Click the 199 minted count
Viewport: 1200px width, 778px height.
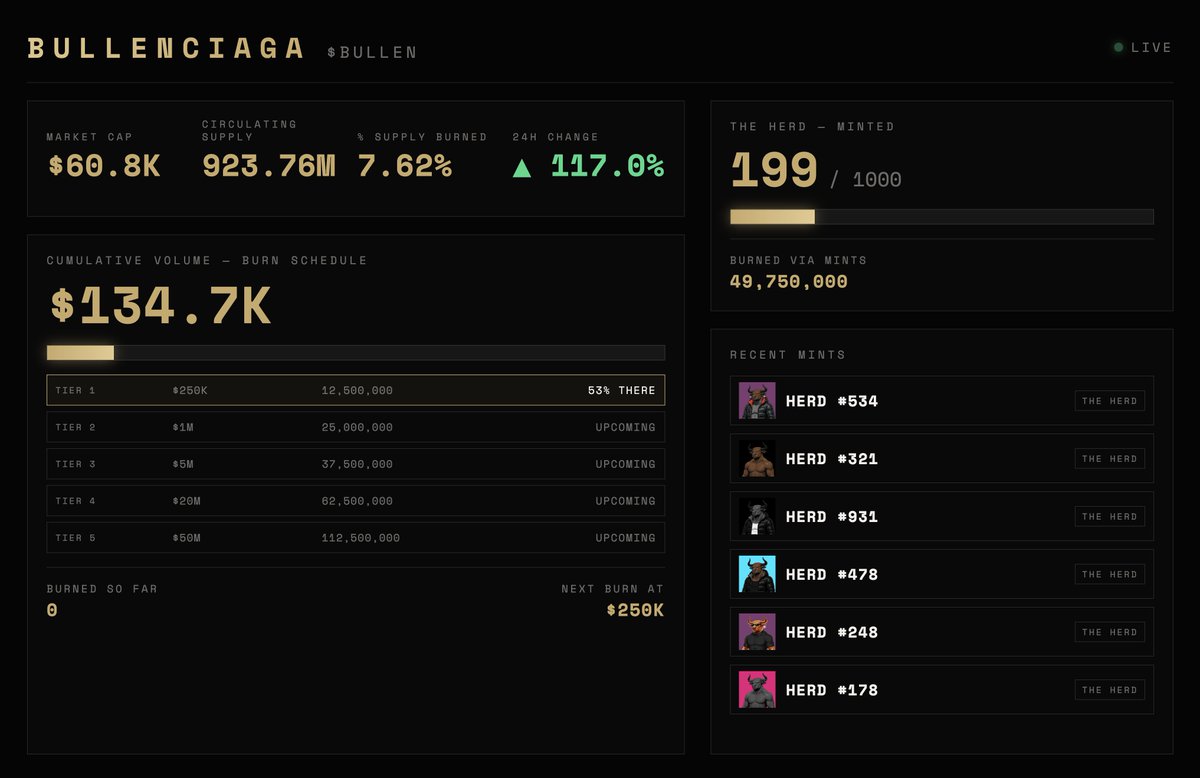point(774,171)
